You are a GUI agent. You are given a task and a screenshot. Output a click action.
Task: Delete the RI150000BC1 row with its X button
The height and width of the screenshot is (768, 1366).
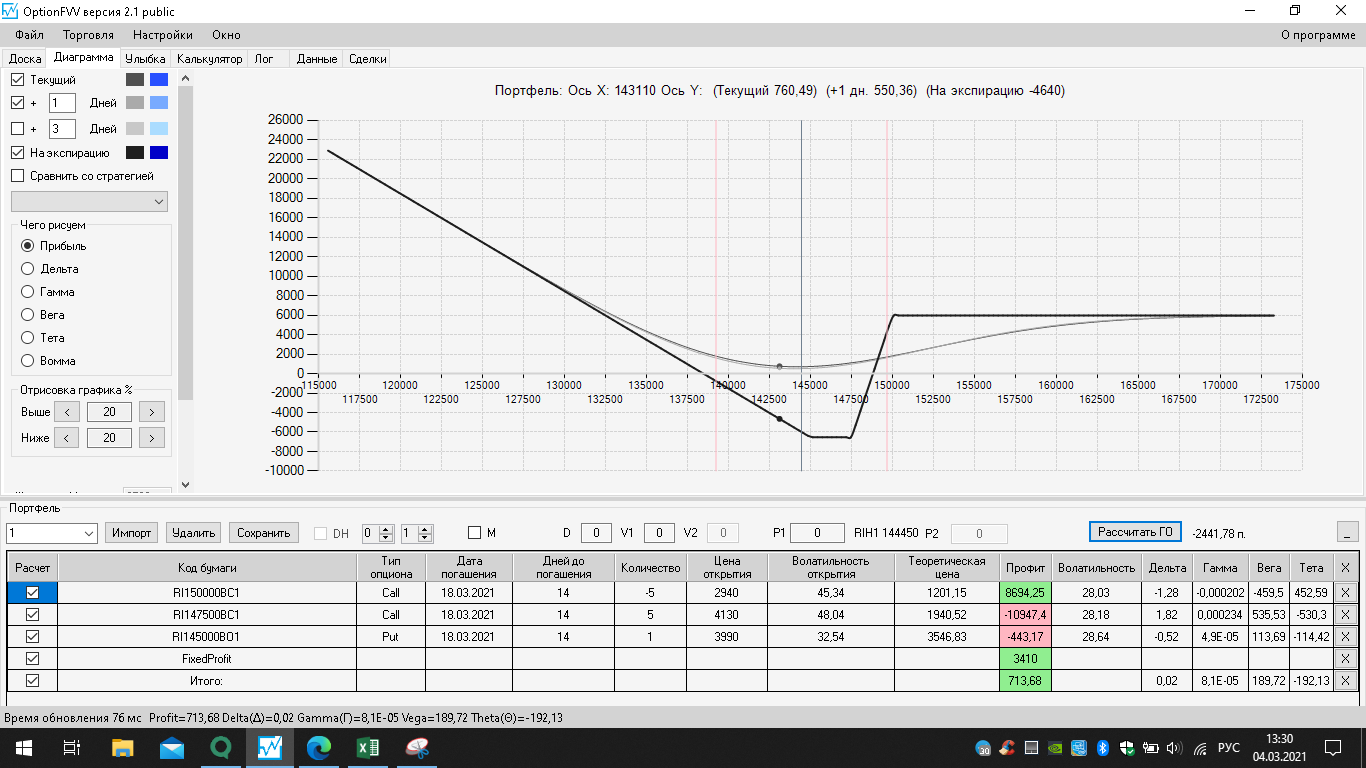[1345, 592]
